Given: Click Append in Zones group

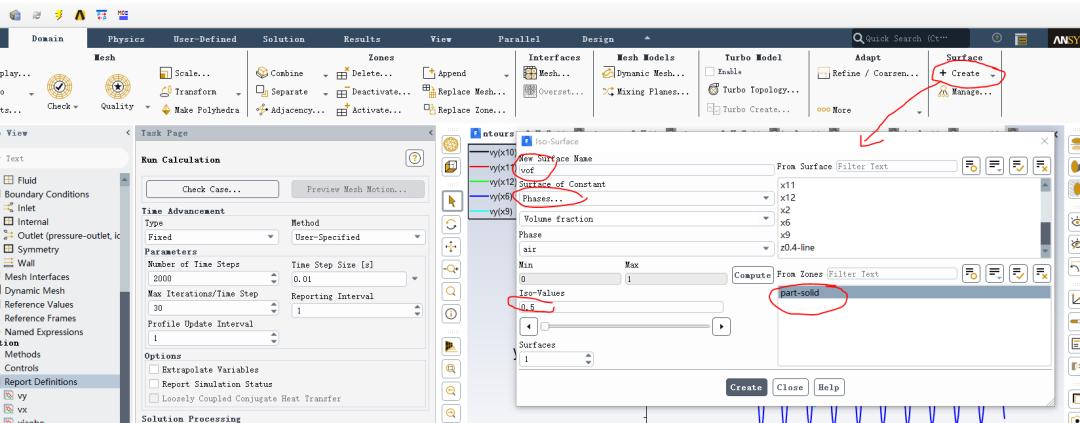Looking at the screenshot, I should (444, 73).
